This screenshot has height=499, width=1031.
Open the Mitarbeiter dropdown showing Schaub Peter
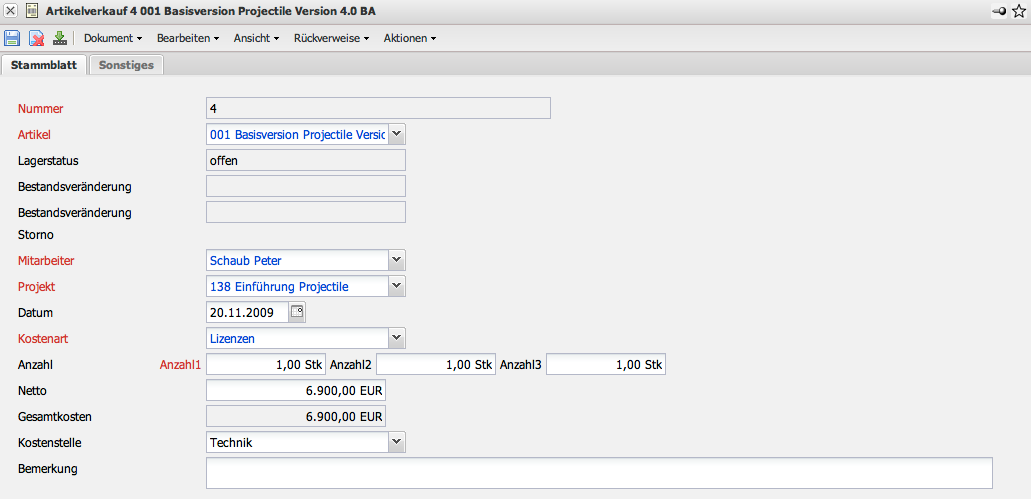pos(396,260)
